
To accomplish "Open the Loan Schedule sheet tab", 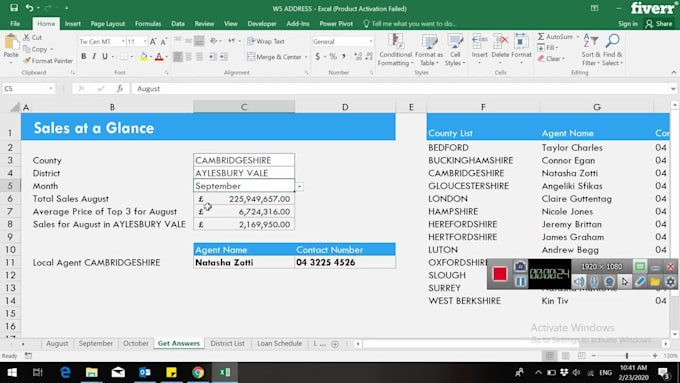I will click(279, 344).
